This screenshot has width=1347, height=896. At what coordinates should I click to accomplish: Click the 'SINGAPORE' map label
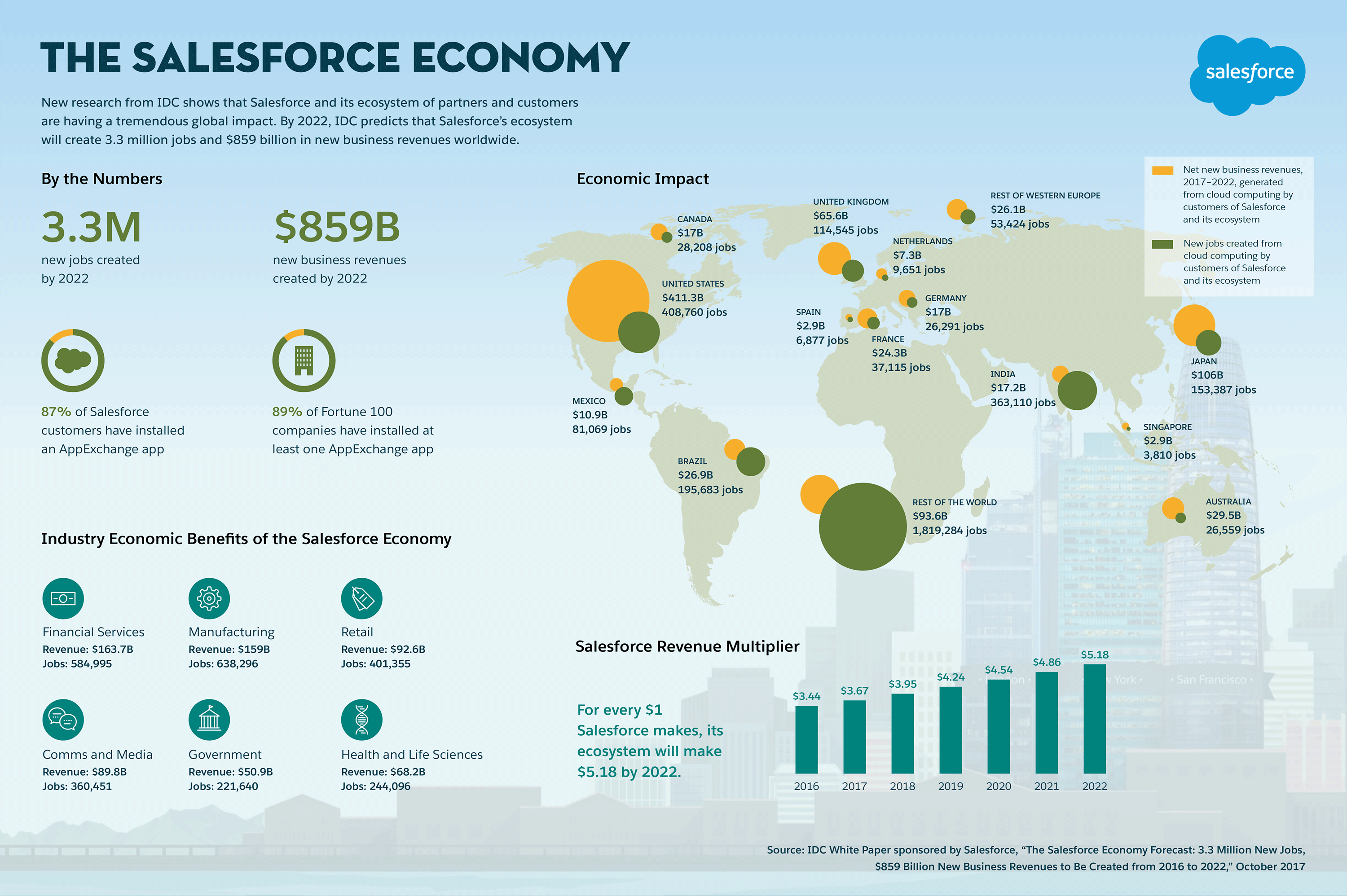1167,427
